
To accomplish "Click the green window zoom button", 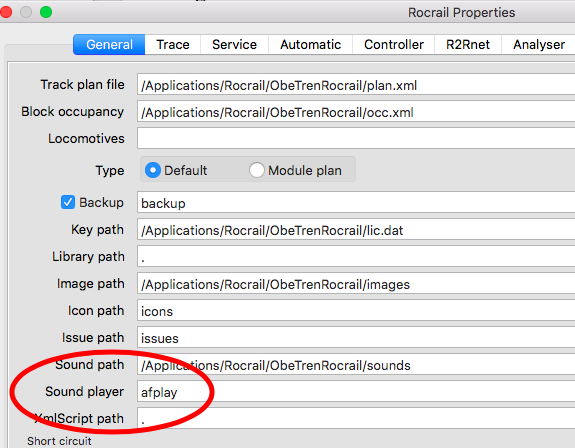I will 46,12.
